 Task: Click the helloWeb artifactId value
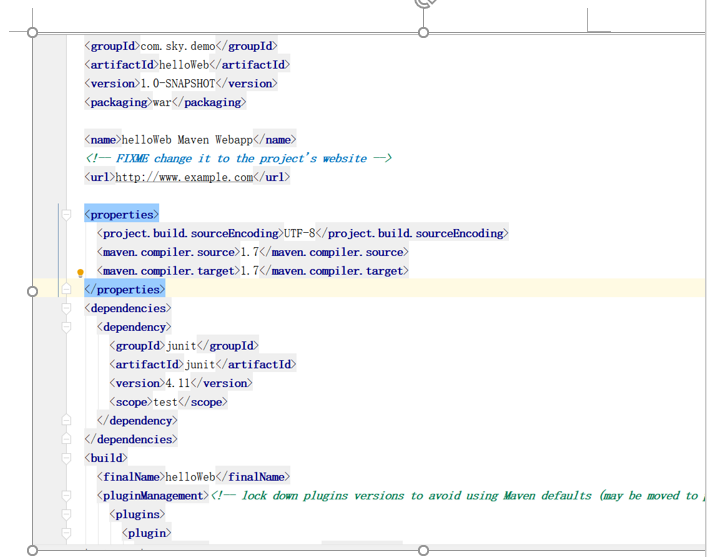tap(184, 65)
